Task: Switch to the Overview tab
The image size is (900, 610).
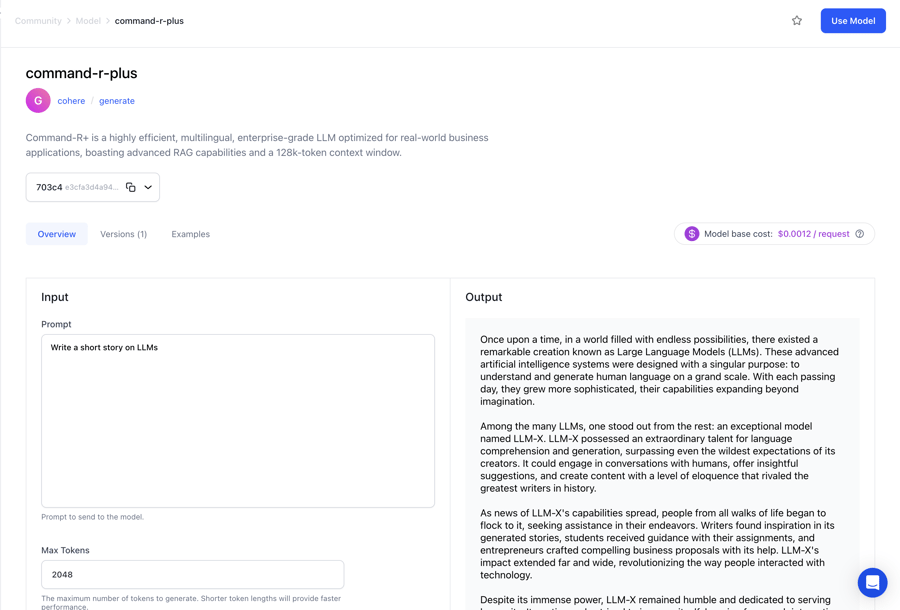Action: 57,234
